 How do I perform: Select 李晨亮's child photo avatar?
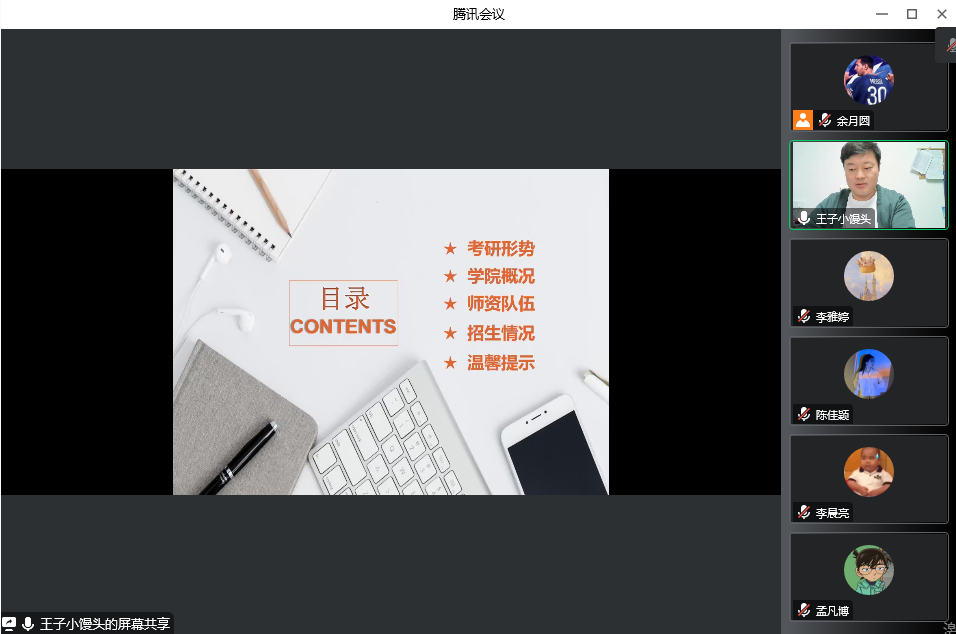pyautogui.click(x=868, y=472)
